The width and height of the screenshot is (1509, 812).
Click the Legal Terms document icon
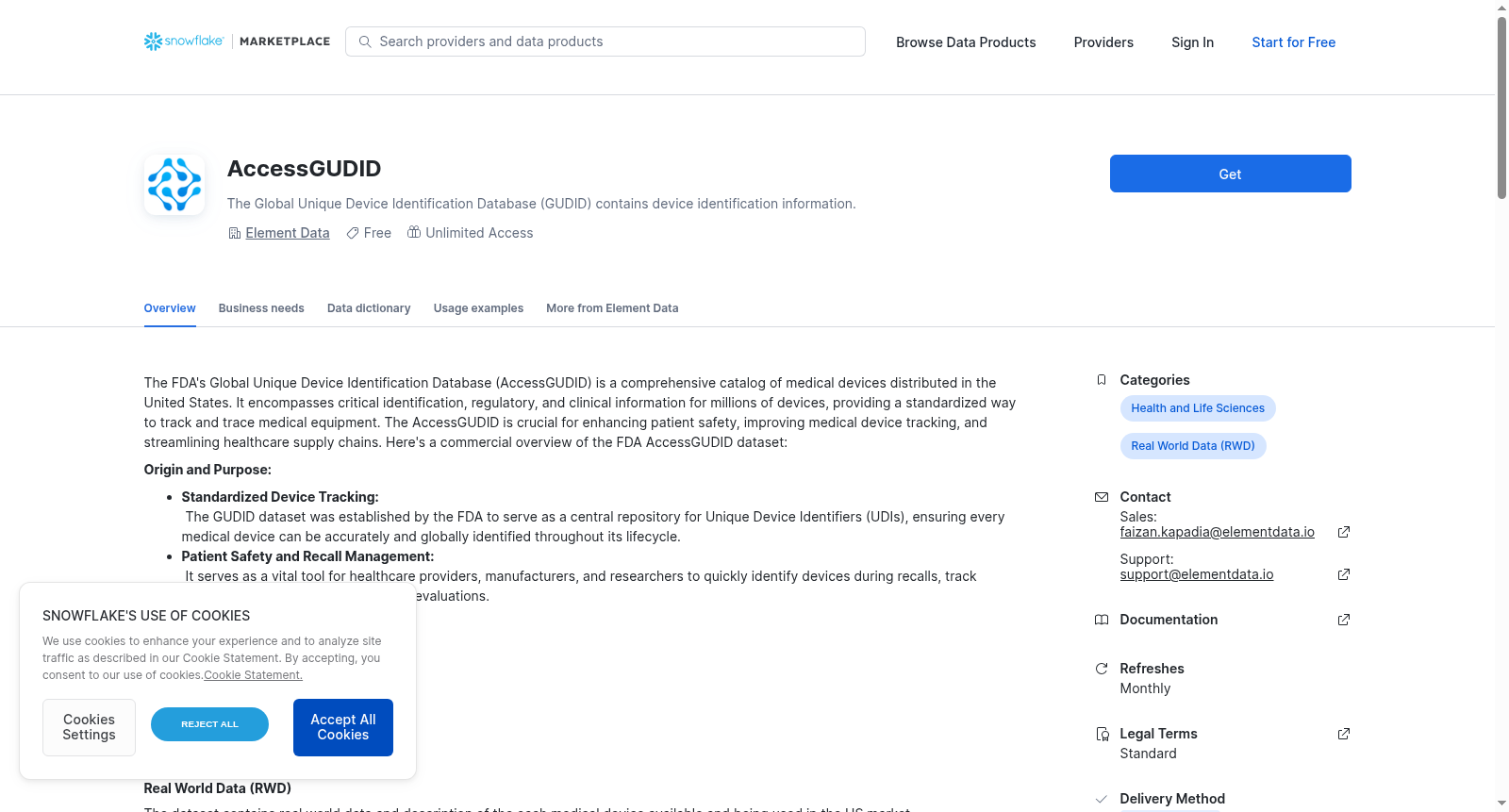coord(1101,734)
